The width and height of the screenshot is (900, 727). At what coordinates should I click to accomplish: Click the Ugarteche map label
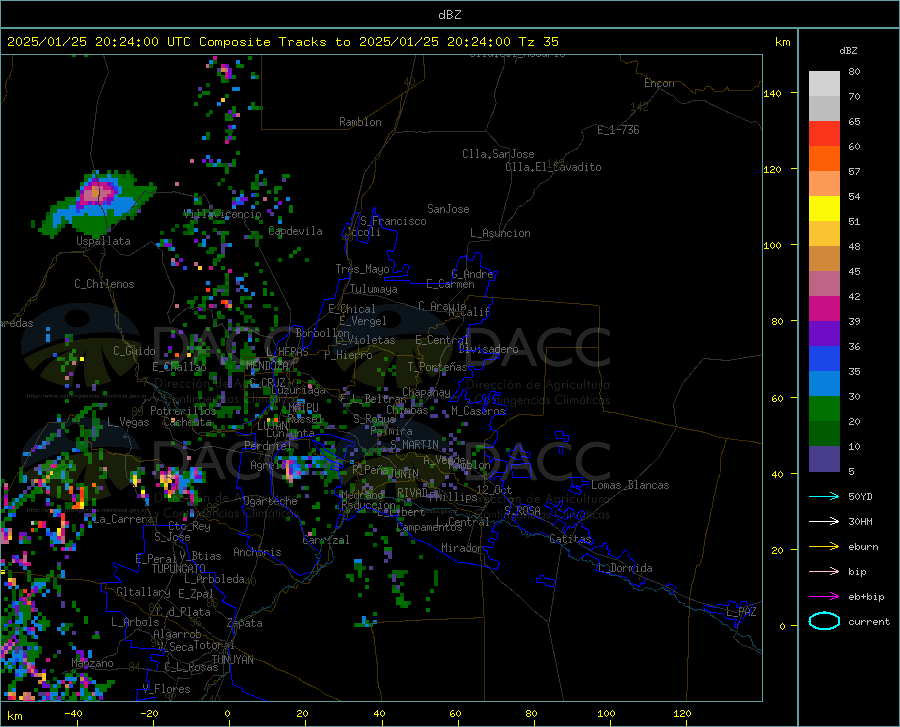[270, 501]
